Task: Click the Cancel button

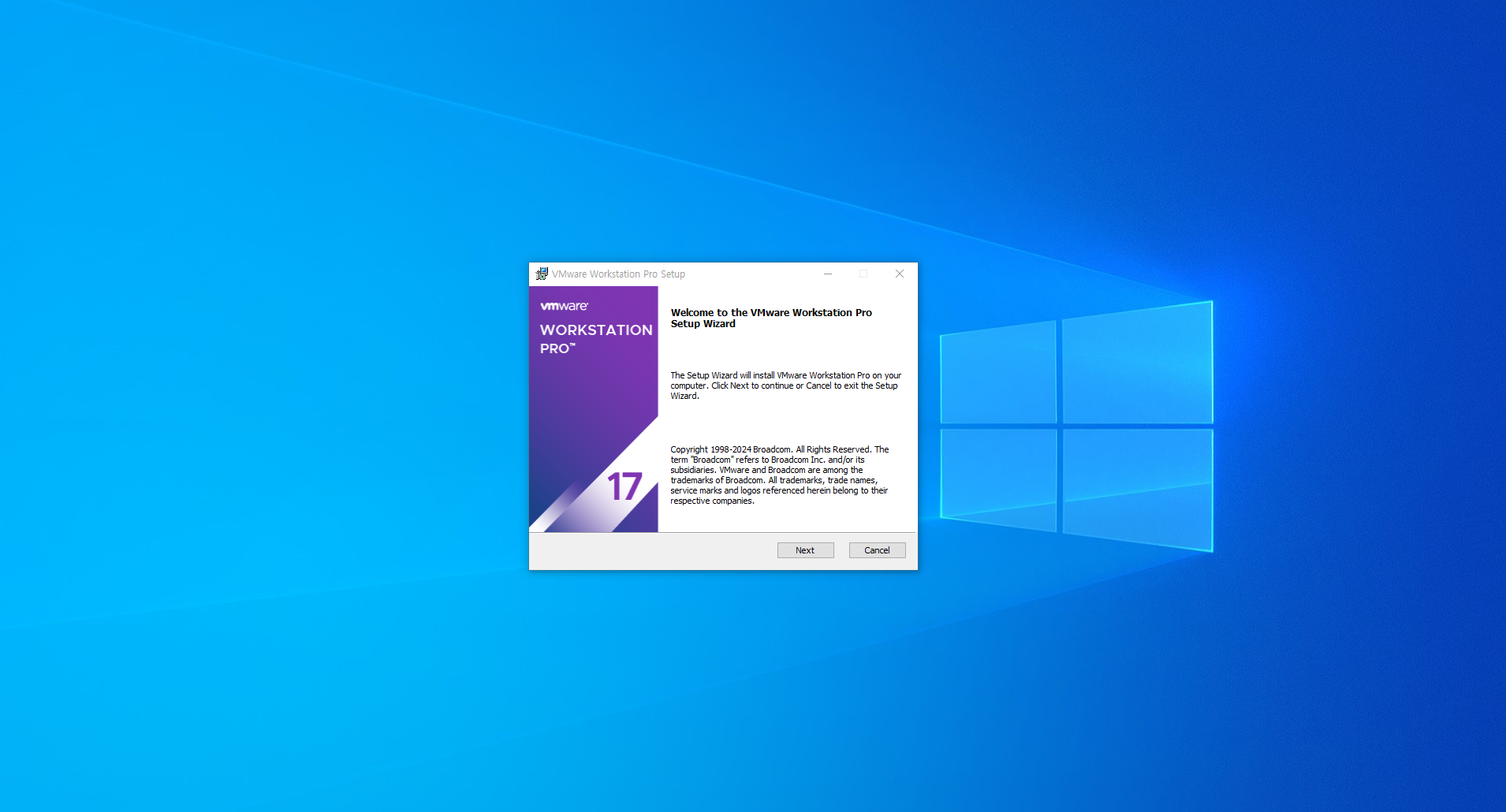Action: click(877, 550)
